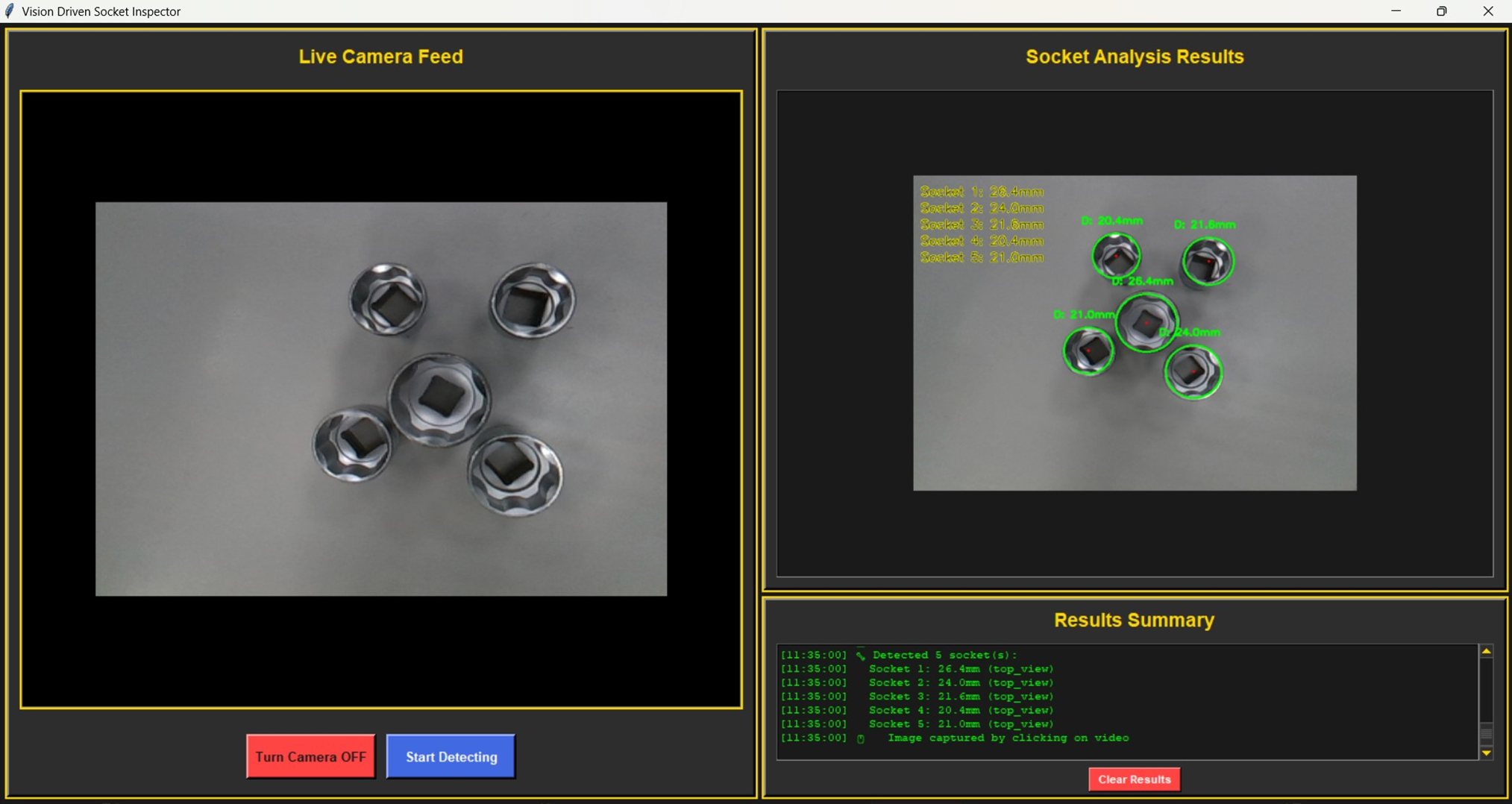Click the Results Summary scrollbar thumb
Screen dimensions: 1512x804
point(1486,734)
